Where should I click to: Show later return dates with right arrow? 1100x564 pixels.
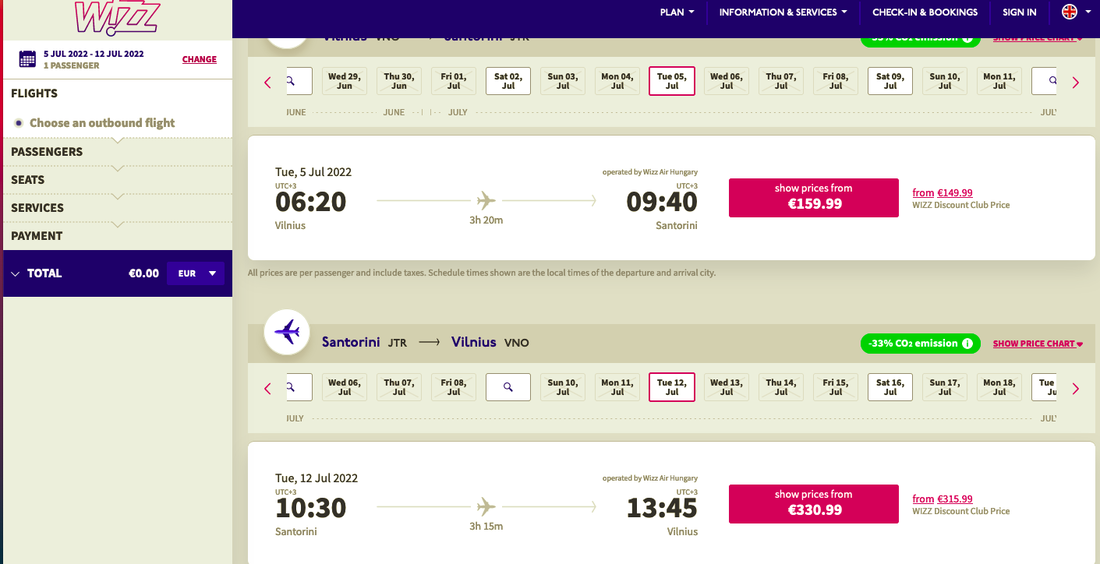tap(1075, 388)
